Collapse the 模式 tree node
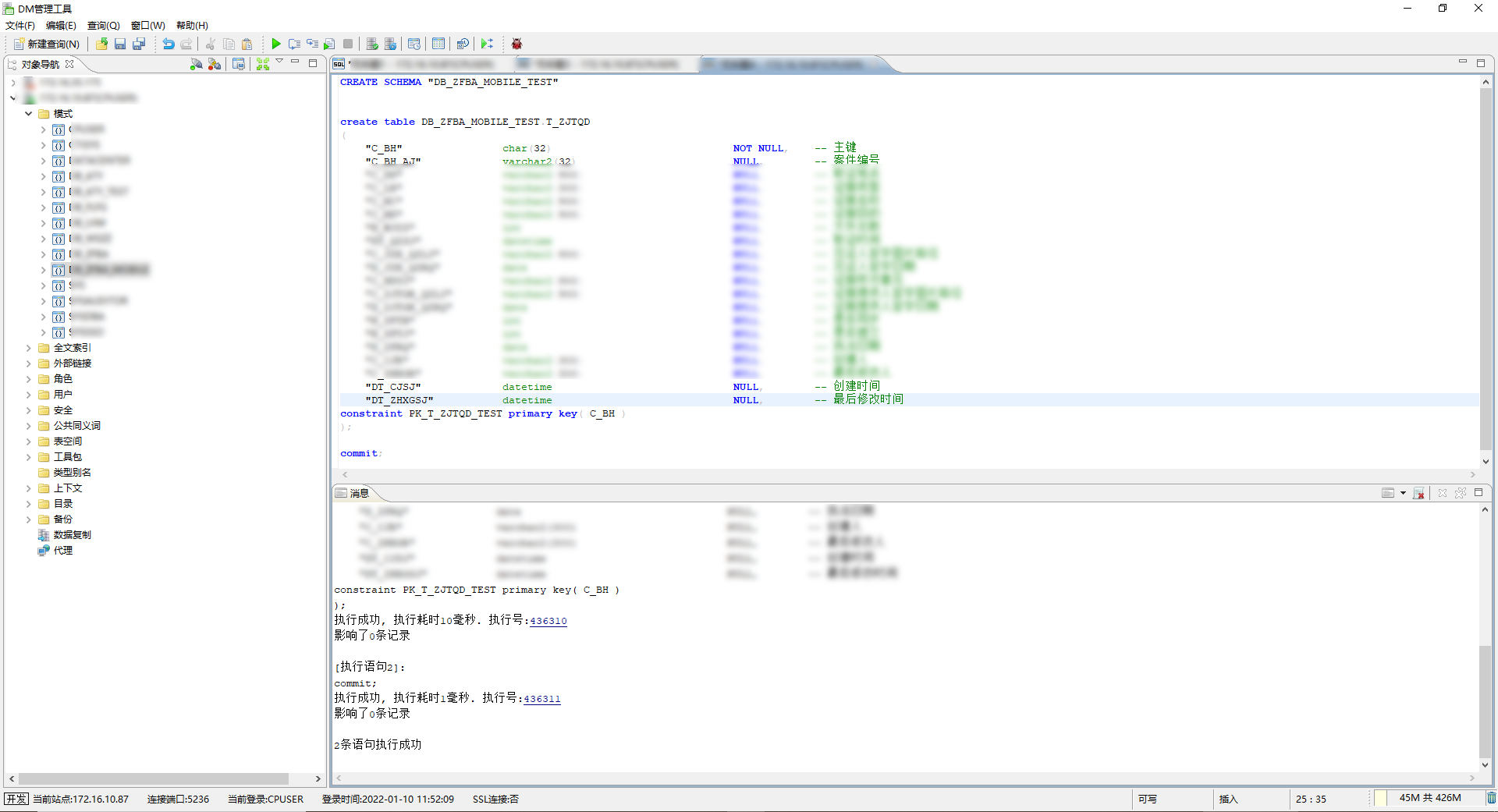The height and width of the screenshot is (812, 1498). coord(28,114)
